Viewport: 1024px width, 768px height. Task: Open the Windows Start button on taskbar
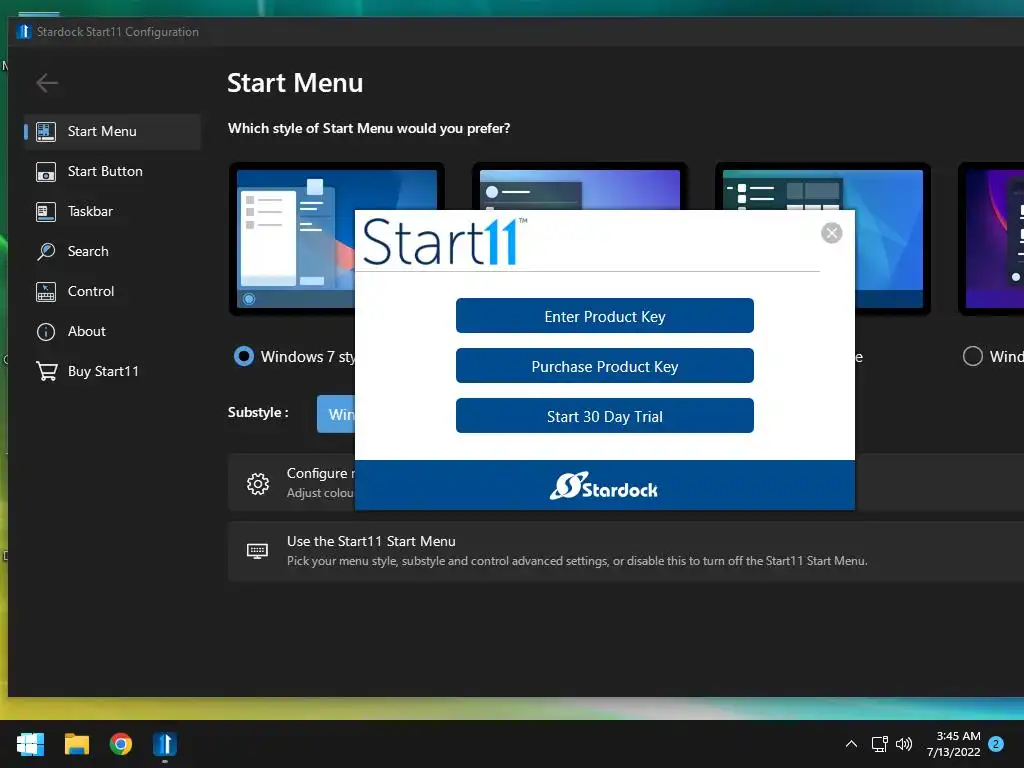click(31, 744)
